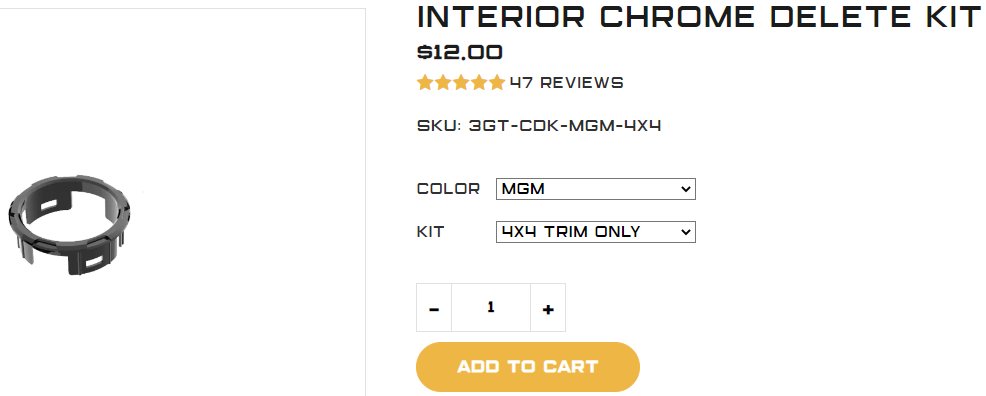The image size is (986, 396).
Task: Click the SKU 3GT-CDK-MGM-4X4 text
Action: tap(539, 126)
